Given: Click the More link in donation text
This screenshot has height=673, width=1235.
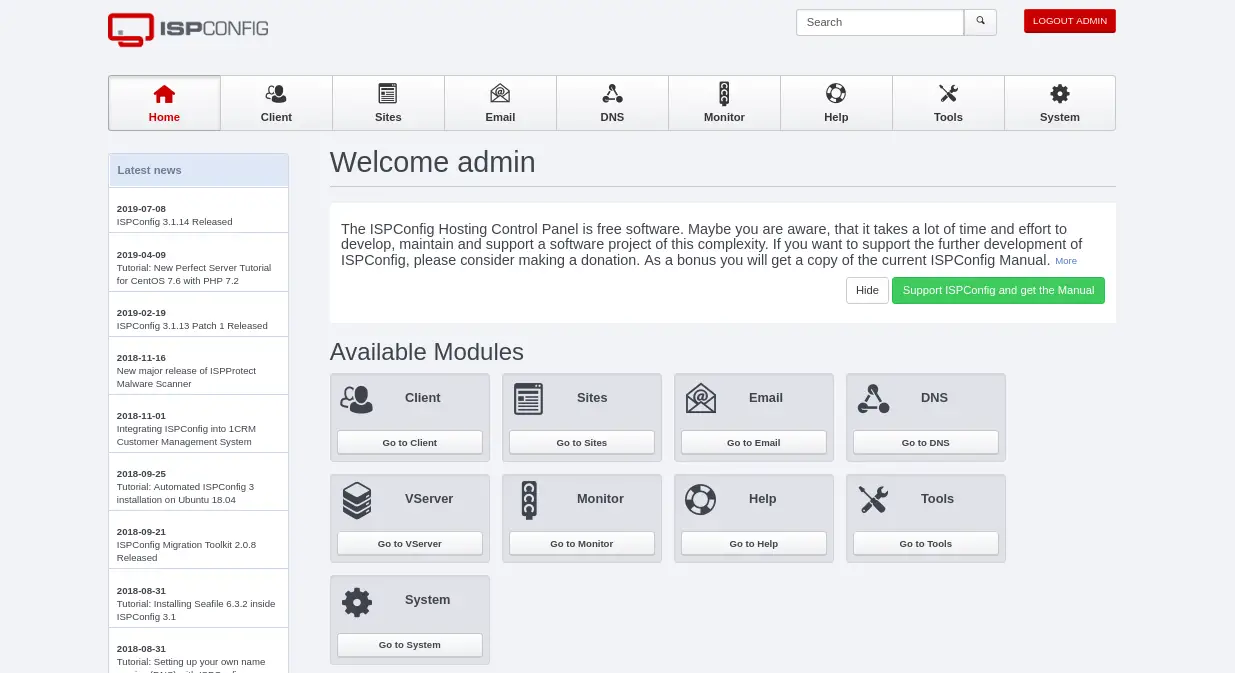Looking at the screenshot, I should click(1066, 261).
